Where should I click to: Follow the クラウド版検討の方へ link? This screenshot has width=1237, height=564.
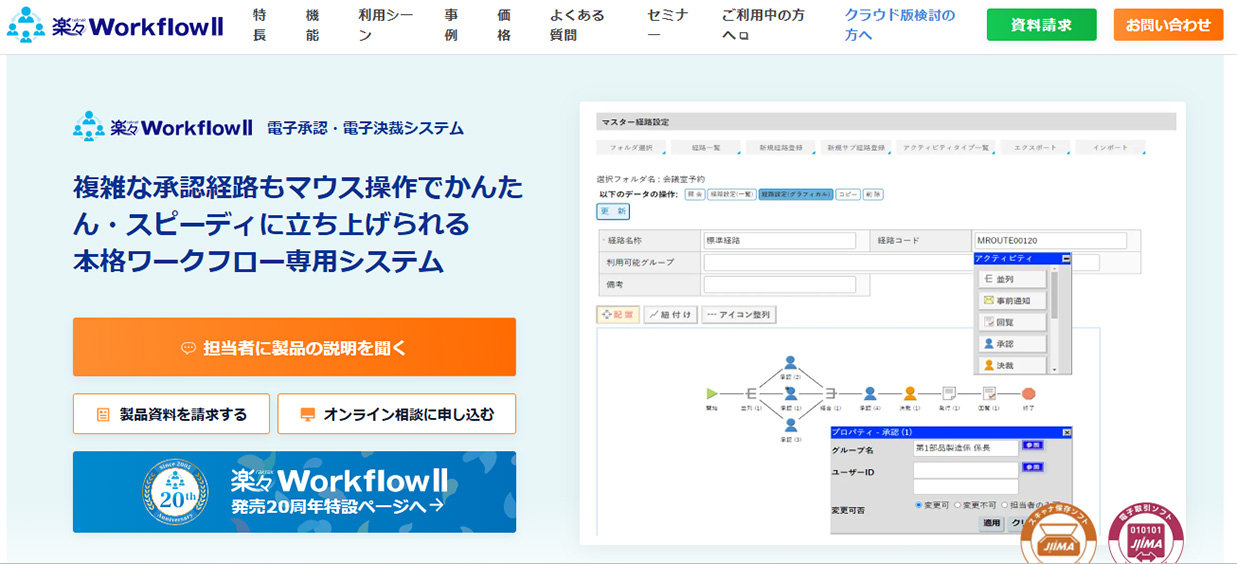[899, 25]
